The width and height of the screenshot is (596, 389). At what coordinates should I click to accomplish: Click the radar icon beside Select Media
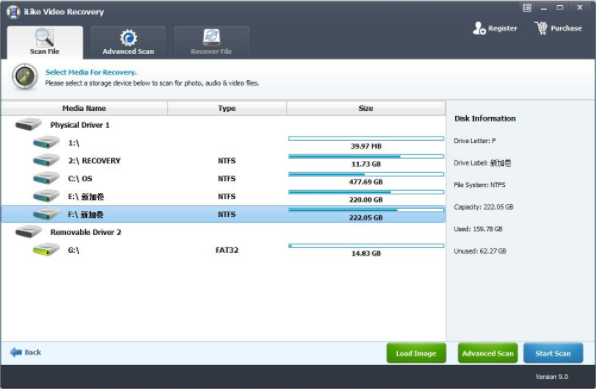pos(25,77)
